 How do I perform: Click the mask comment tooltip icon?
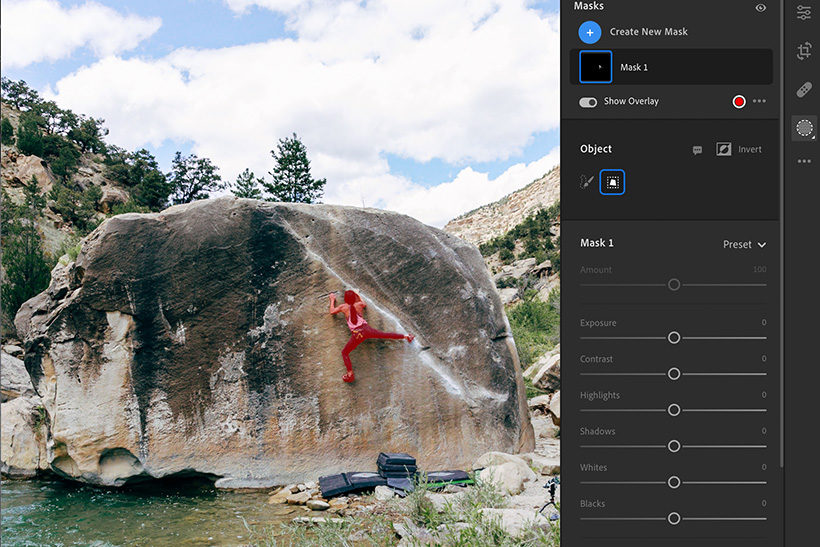pyautogui.click(x=697, y=150)
